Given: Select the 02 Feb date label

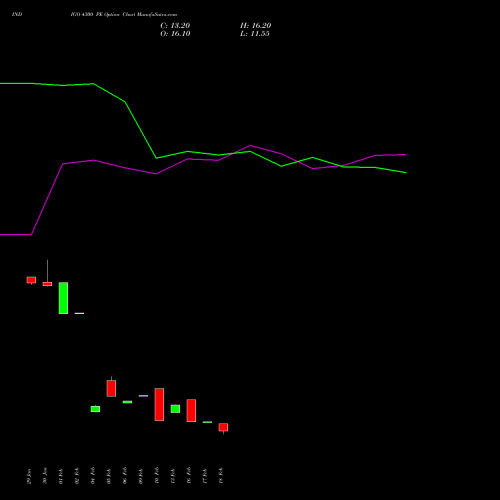Looking at the screenshot, I should [77, 476].
